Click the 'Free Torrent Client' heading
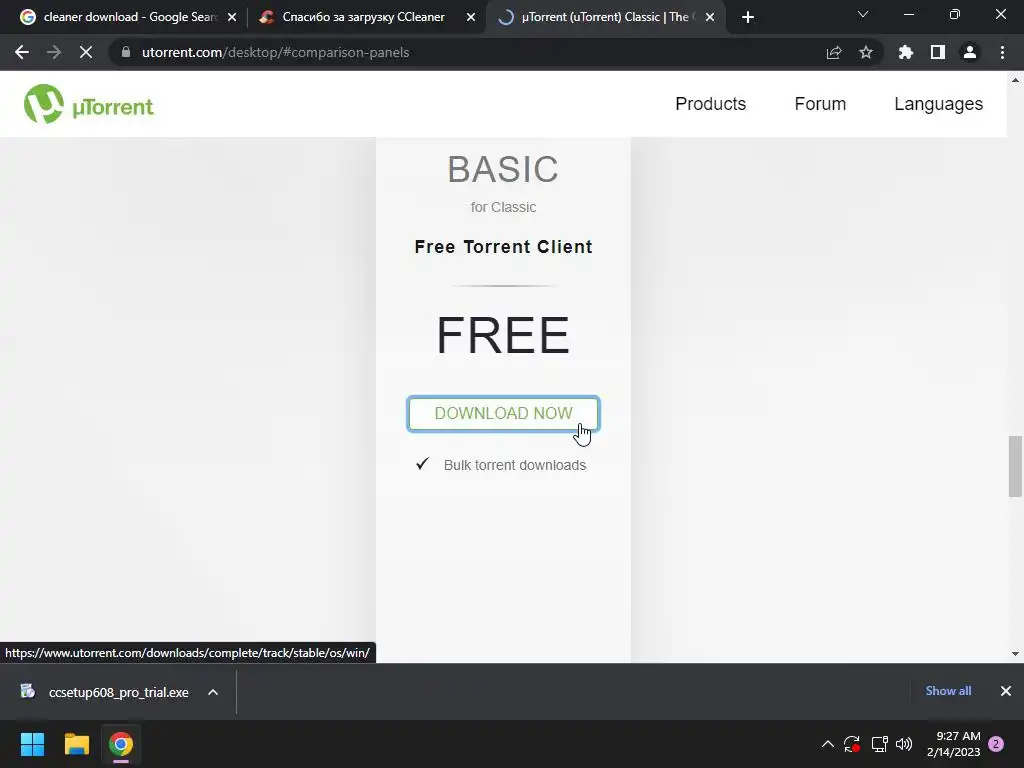This screenshot has width=1024, height=768. (x=504, y=247)
